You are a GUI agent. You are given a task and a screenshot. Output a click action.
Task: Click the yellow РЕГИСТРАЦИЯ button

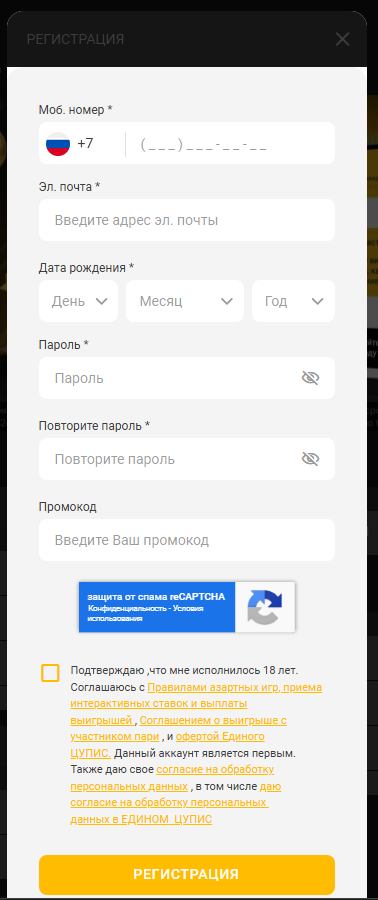187,874
